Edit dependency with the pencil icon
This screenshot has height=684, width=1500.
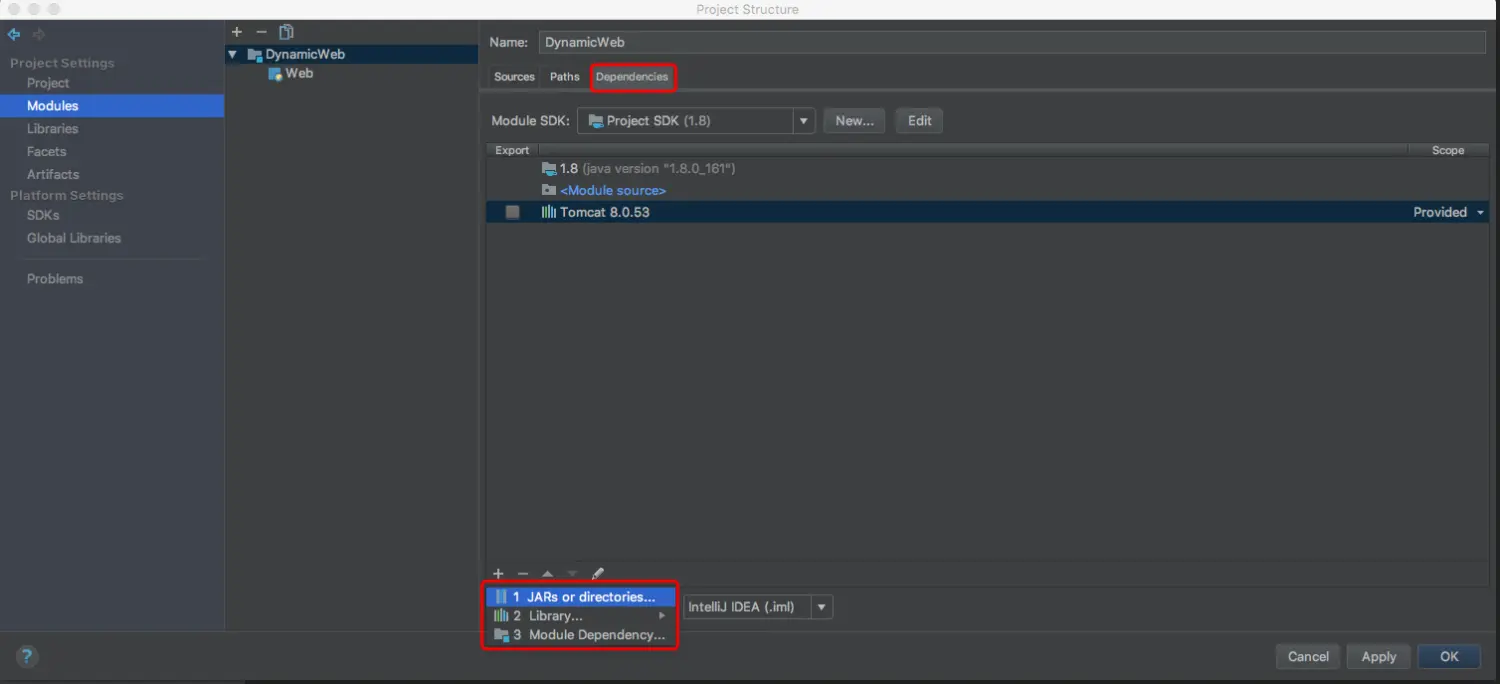(x=598, y=574)
